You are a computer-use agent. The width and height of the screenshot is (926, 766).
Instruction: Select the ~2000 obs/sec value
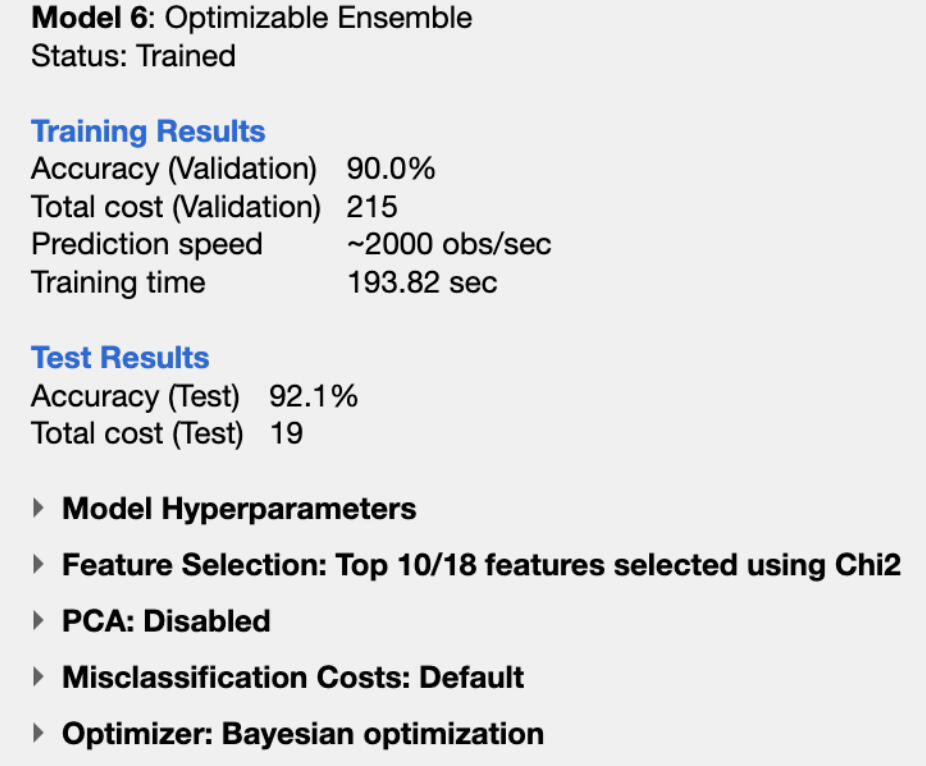point(449,244)
